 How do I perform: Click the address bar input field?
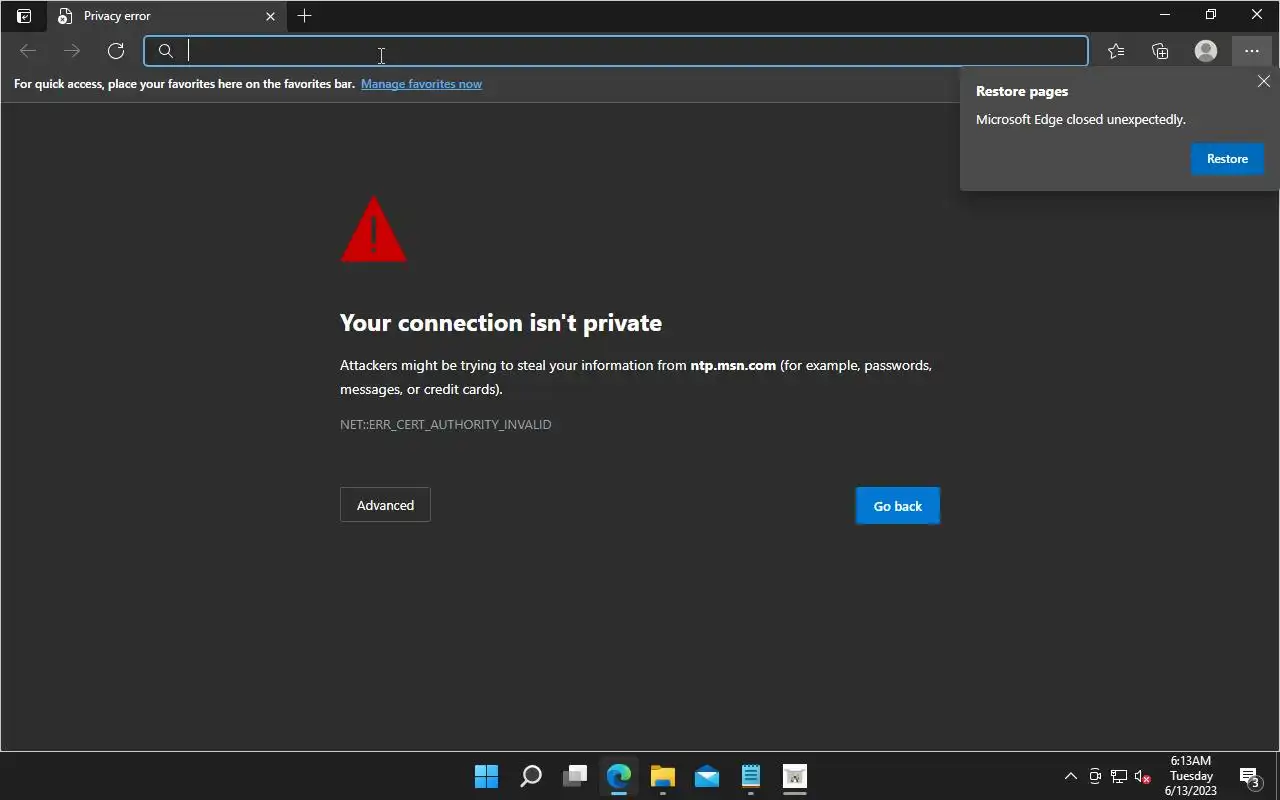pos(616,51)
